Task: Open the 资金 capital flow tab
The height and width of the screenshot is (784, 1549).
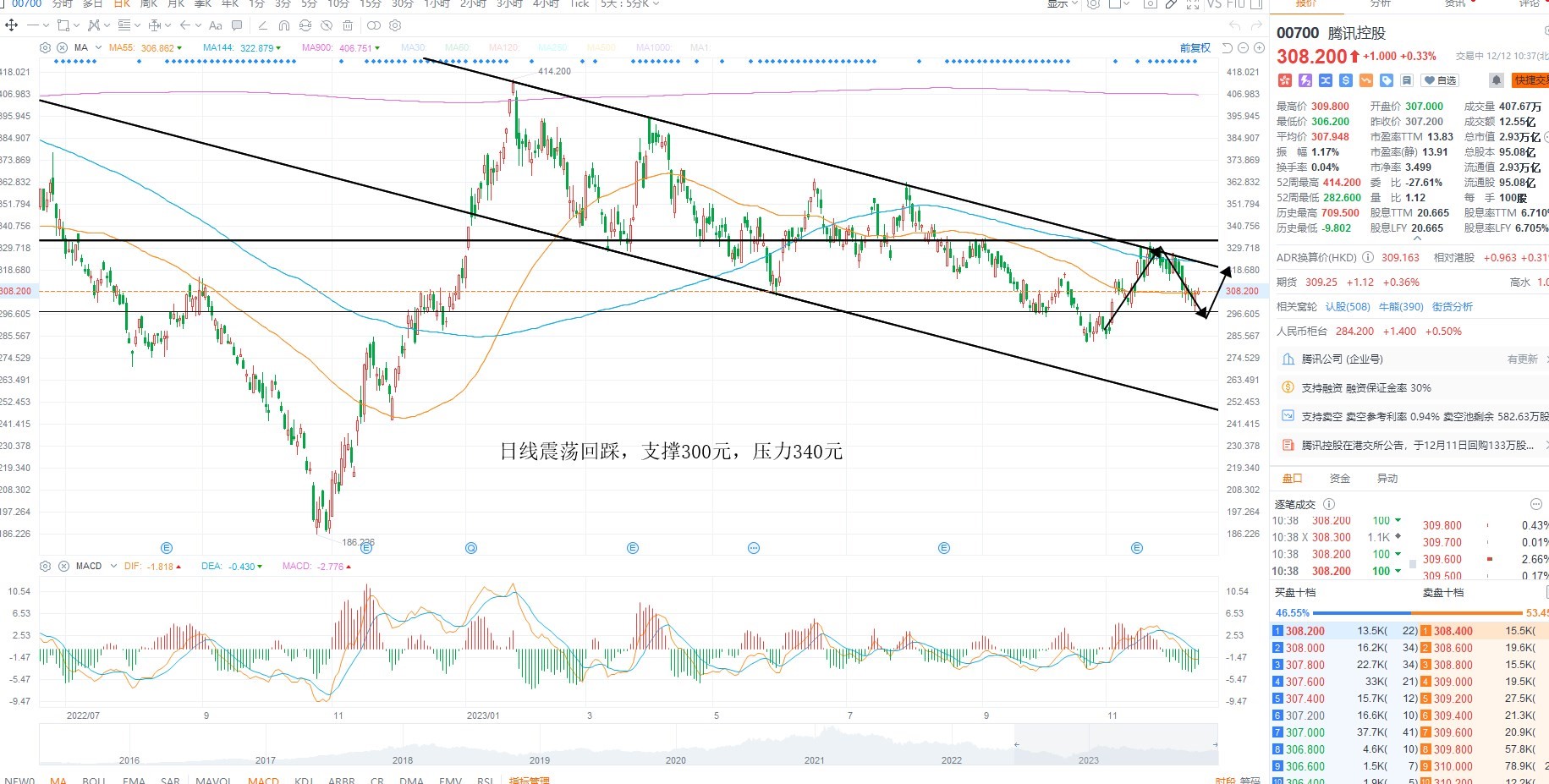Action: coord(1340,478)
